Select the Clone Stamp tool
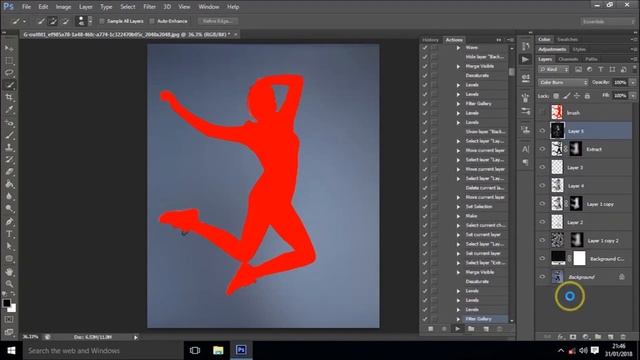The height and width of the screenshot is (360, 640). click(x=9, y=147)
